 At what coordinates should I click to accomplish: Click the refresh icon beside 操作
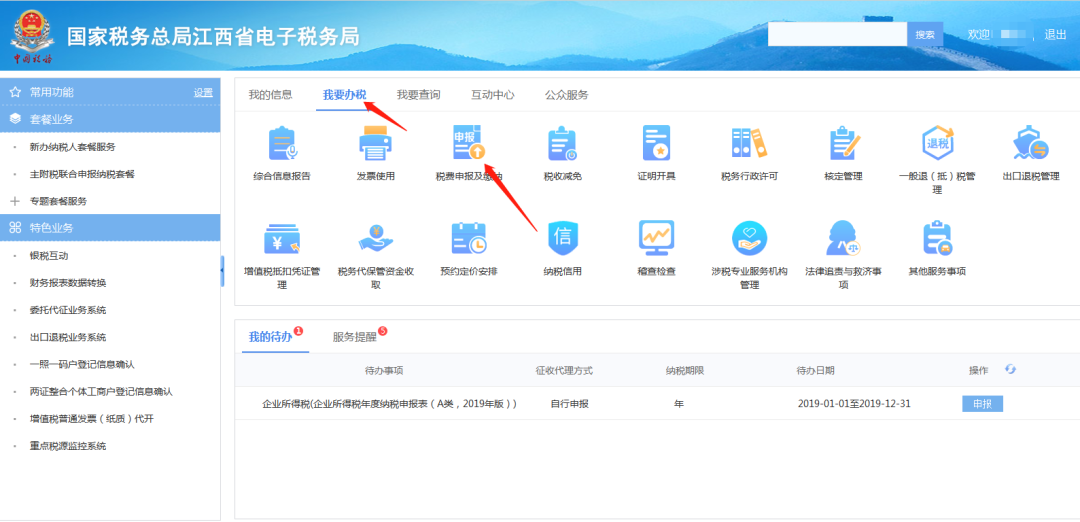(x=1010, y=370)
